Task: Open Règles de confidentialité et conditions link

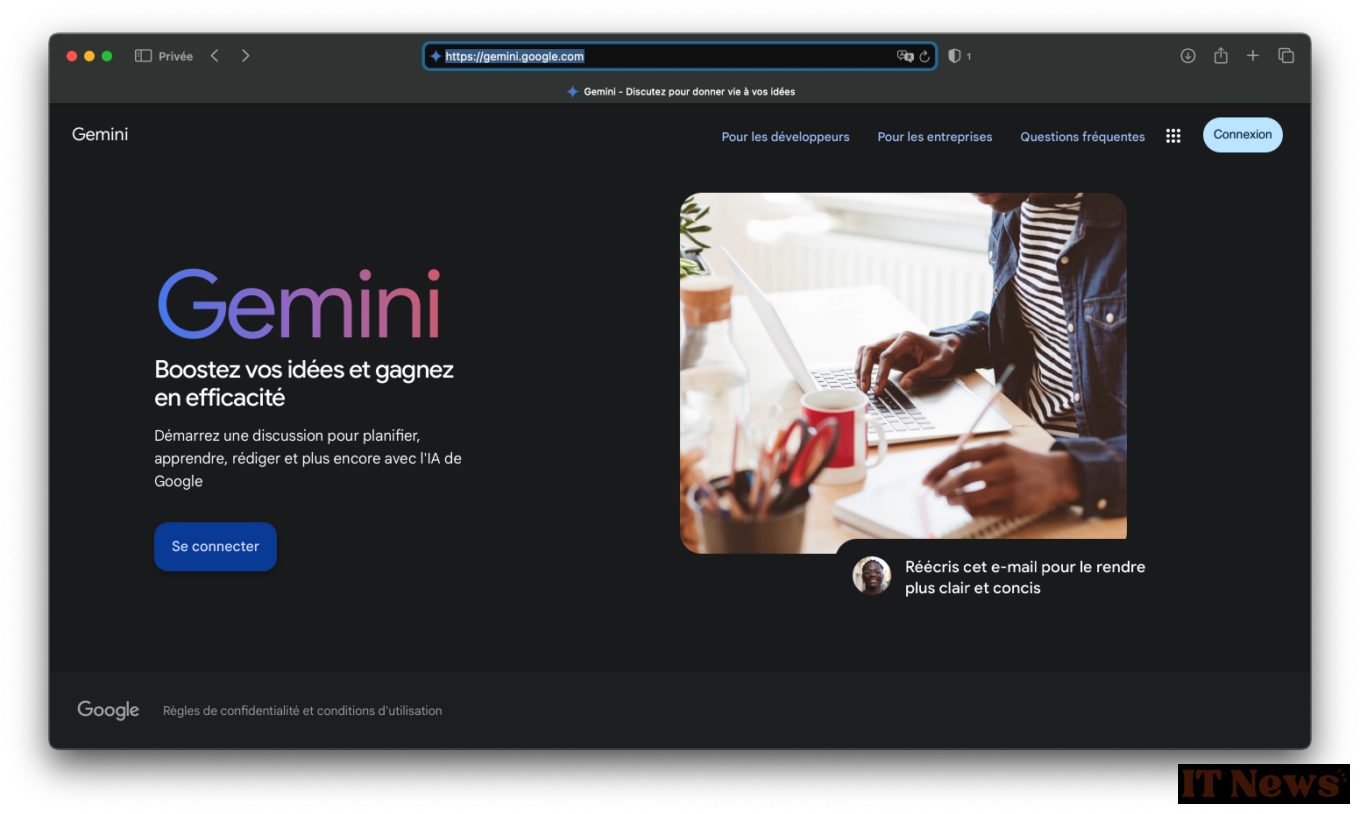Action: (x=302, y=711)
